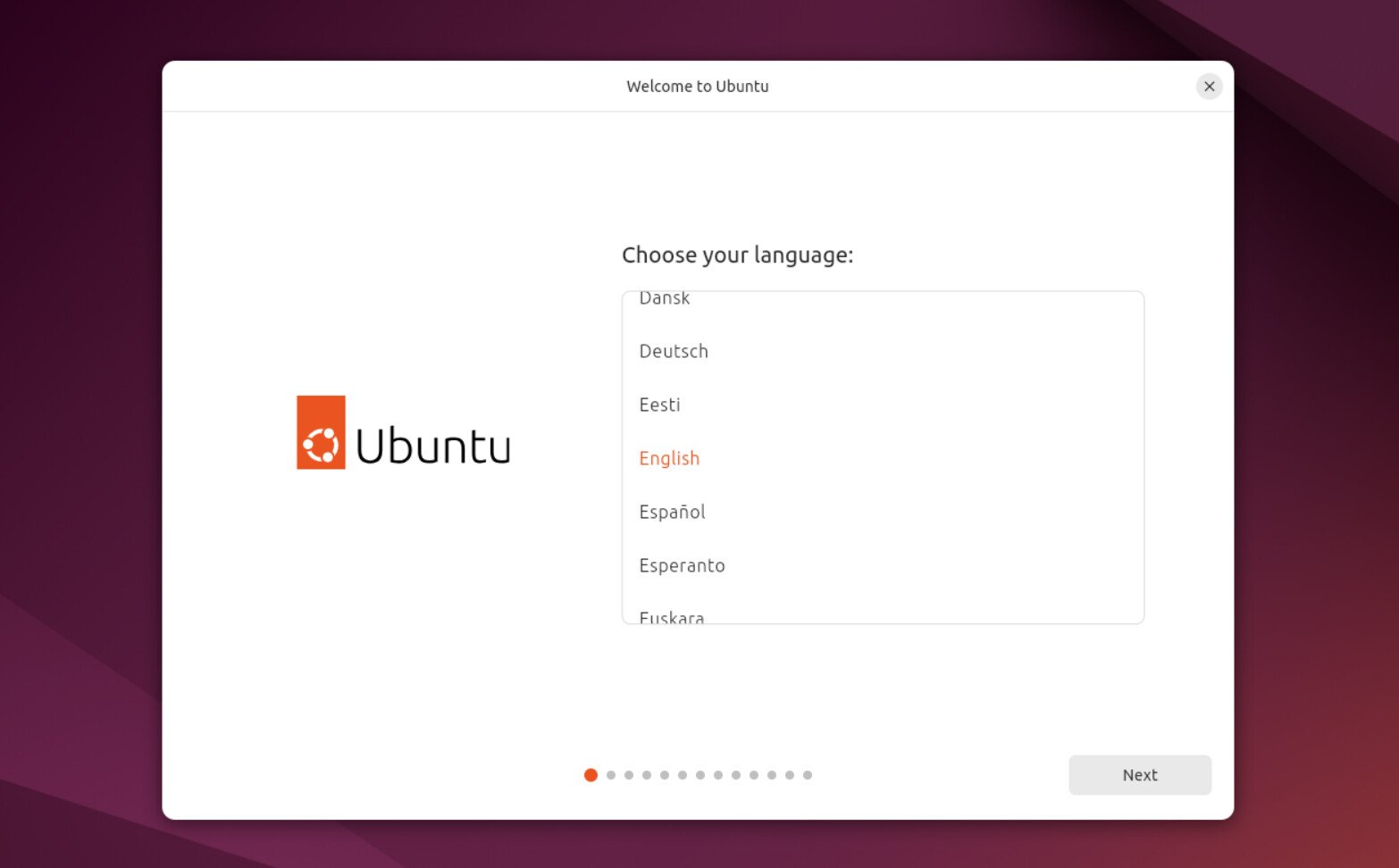Click the second page indicator dot
The width and height of the screenshot is (1399, 868).
point(611,775)
